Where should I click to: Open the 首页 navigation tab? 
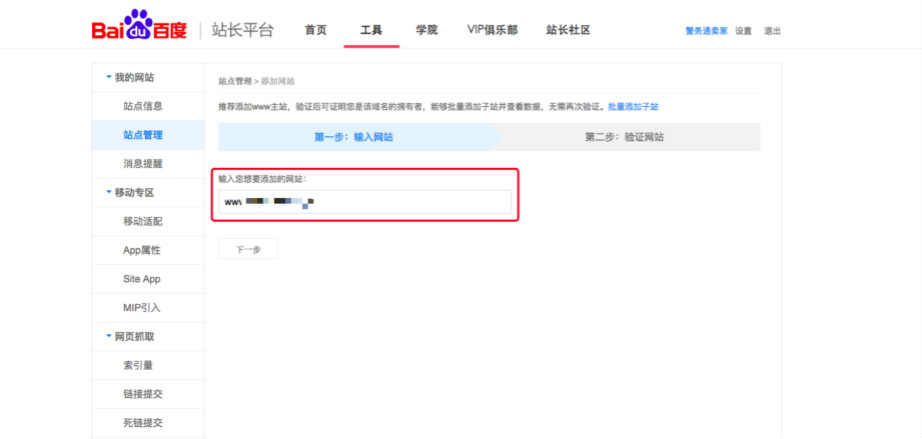[315, 30]
